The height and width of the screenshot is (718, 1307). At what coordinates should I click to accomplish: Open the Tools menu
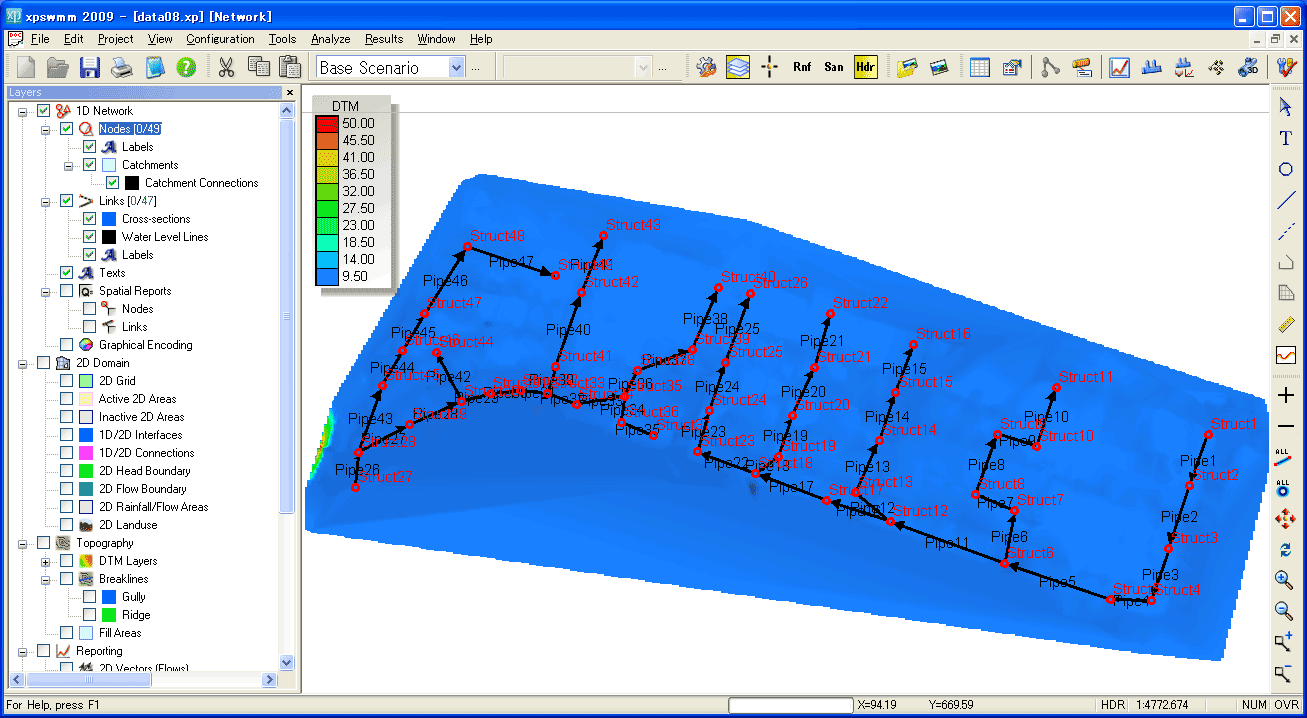point(282,39)
